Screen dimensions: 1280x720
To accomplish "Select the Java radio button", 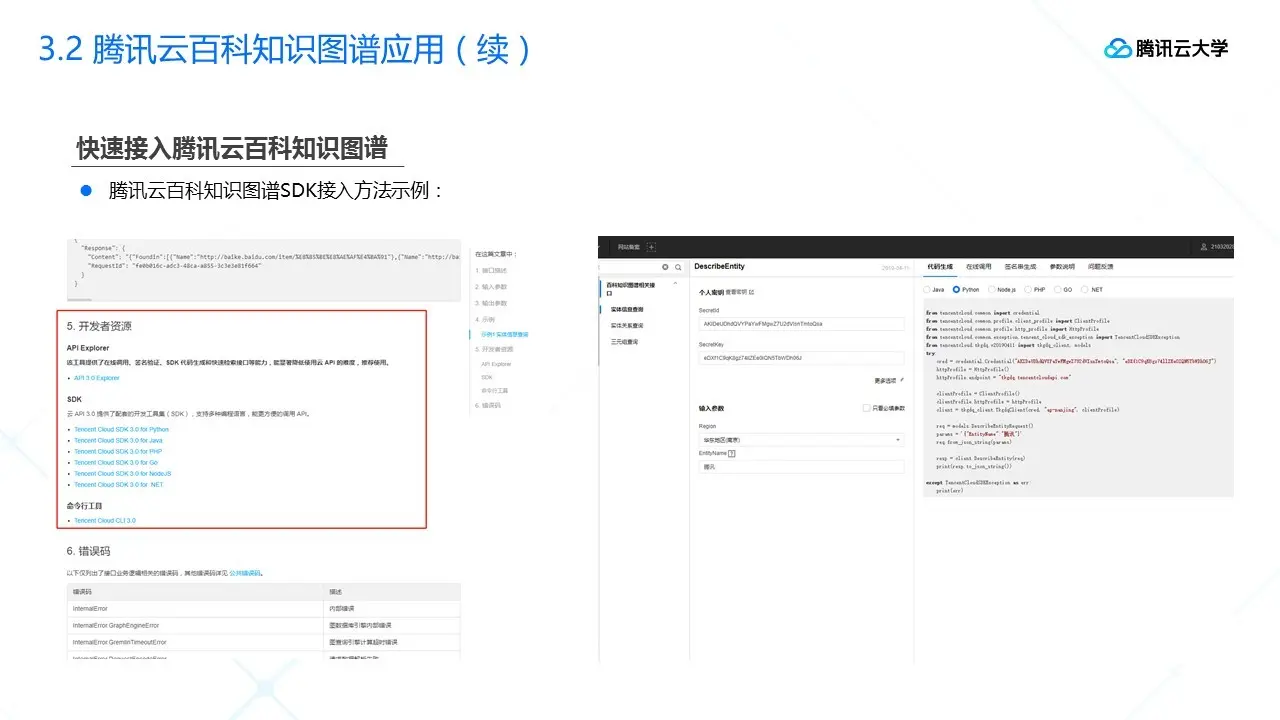I will (927, 289).
